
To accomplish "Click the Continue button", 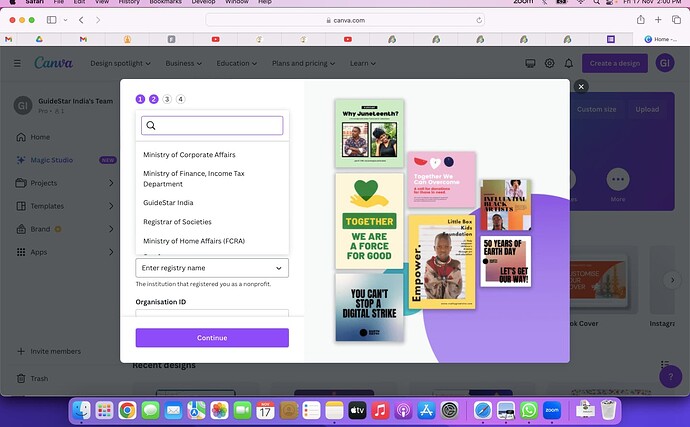I will click(x=212, y=338).
